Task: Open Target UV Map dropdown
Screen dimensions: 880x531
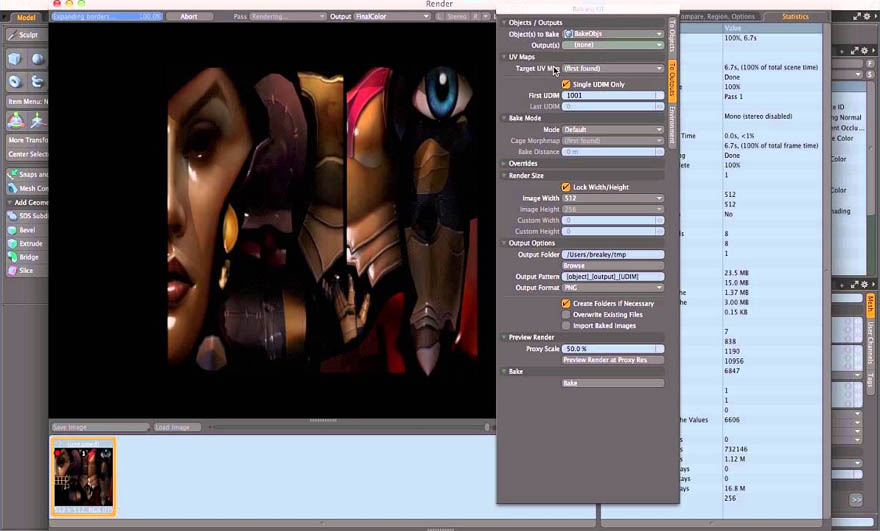Action: point(613,68)
